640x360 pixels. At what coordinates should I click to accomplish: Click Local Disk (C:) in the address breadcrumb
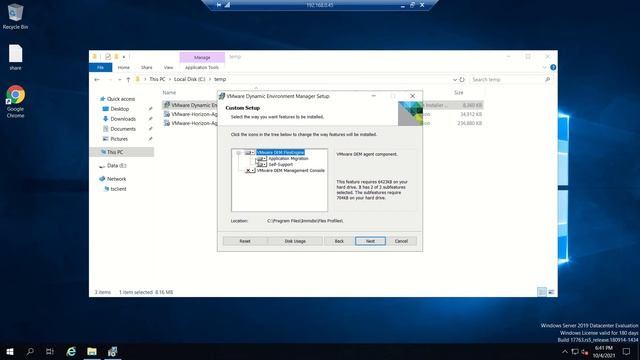point(189,79)
